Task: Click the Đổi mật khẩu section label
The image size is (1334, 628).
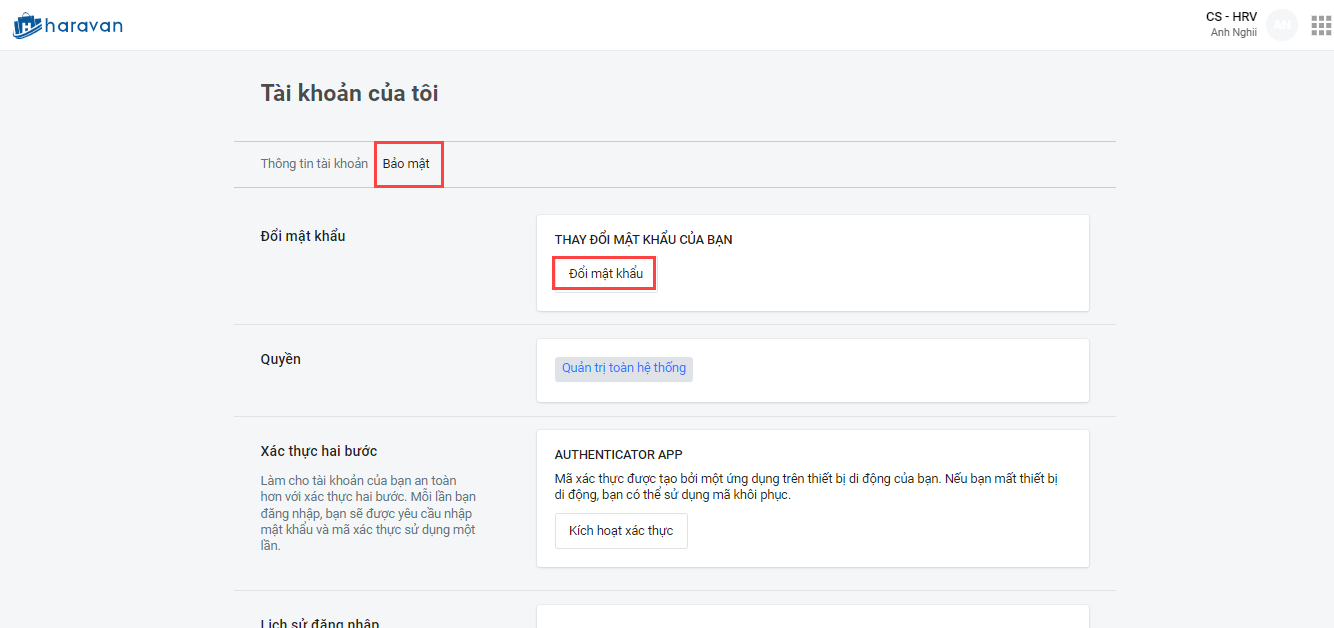Action: click(x=303, y=236)
